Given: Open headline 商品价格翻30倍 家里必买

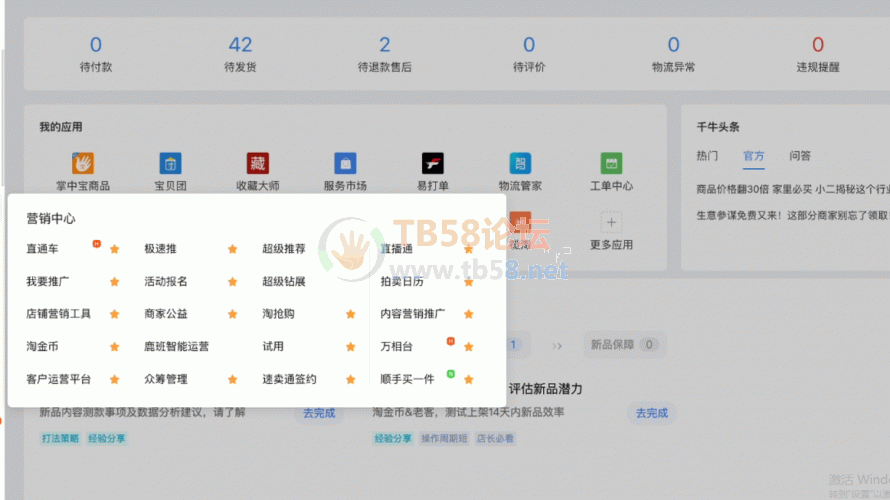Looking at the screenshot, I should tap(793, 189).
